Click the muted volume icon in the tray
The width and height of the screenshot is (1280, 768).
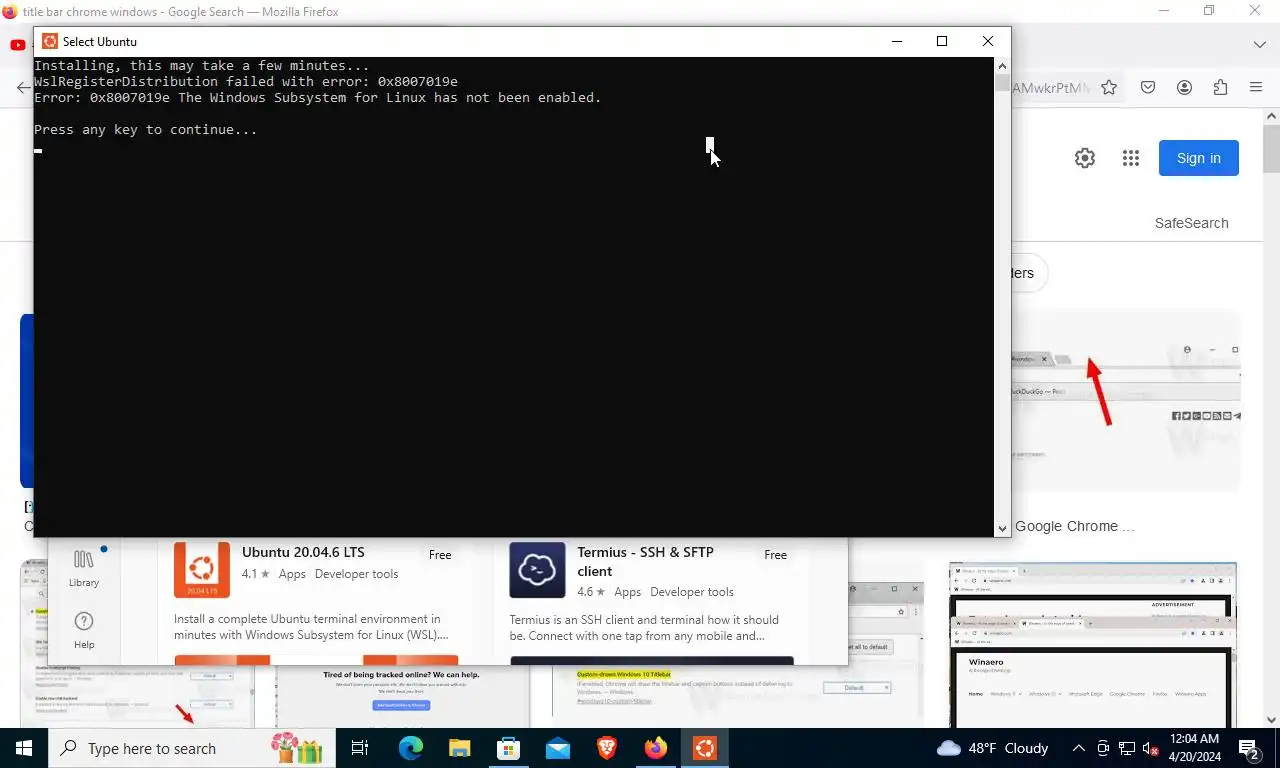1150,748
